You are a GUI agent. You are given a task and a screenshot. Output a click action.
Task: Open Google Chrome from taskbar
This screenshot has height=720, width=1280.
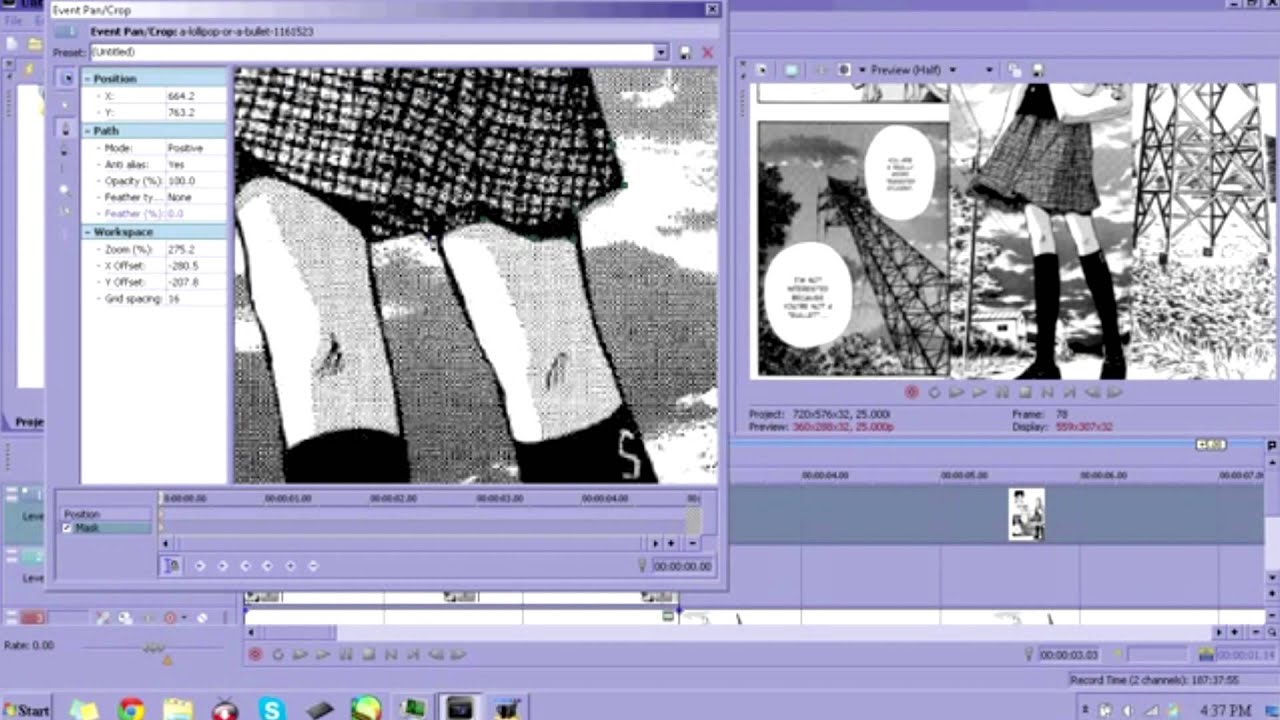(x=131, y=709)
